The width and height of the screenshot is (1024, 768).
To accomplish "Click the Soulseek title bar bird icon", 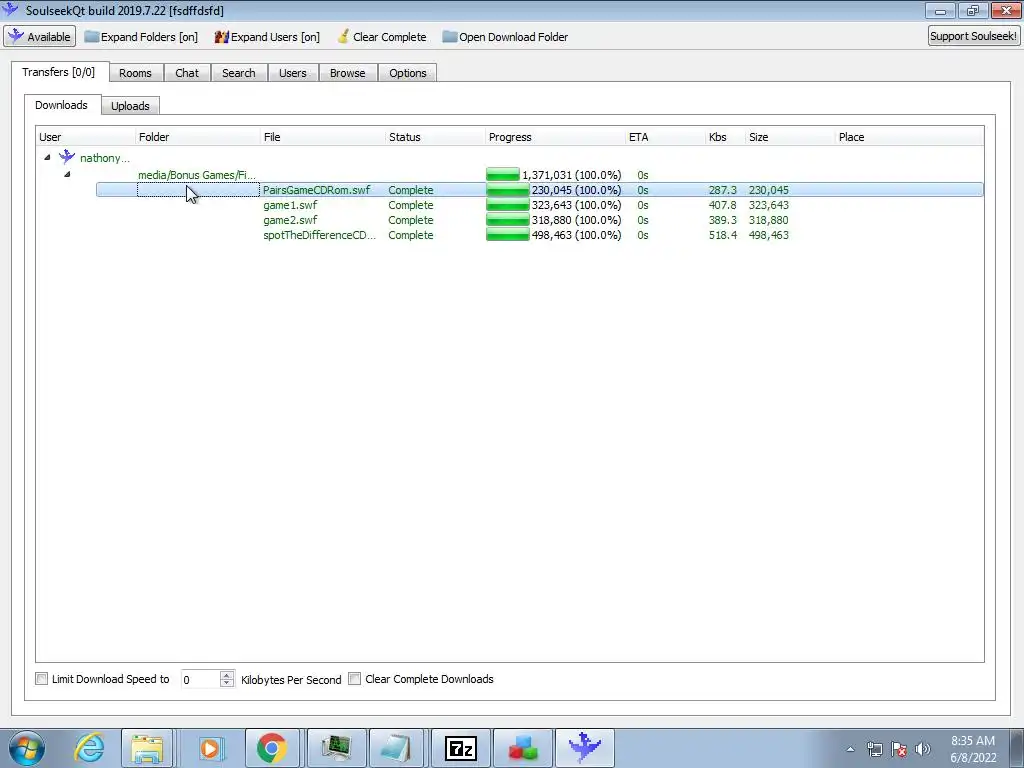I will (x=10, y=9).
